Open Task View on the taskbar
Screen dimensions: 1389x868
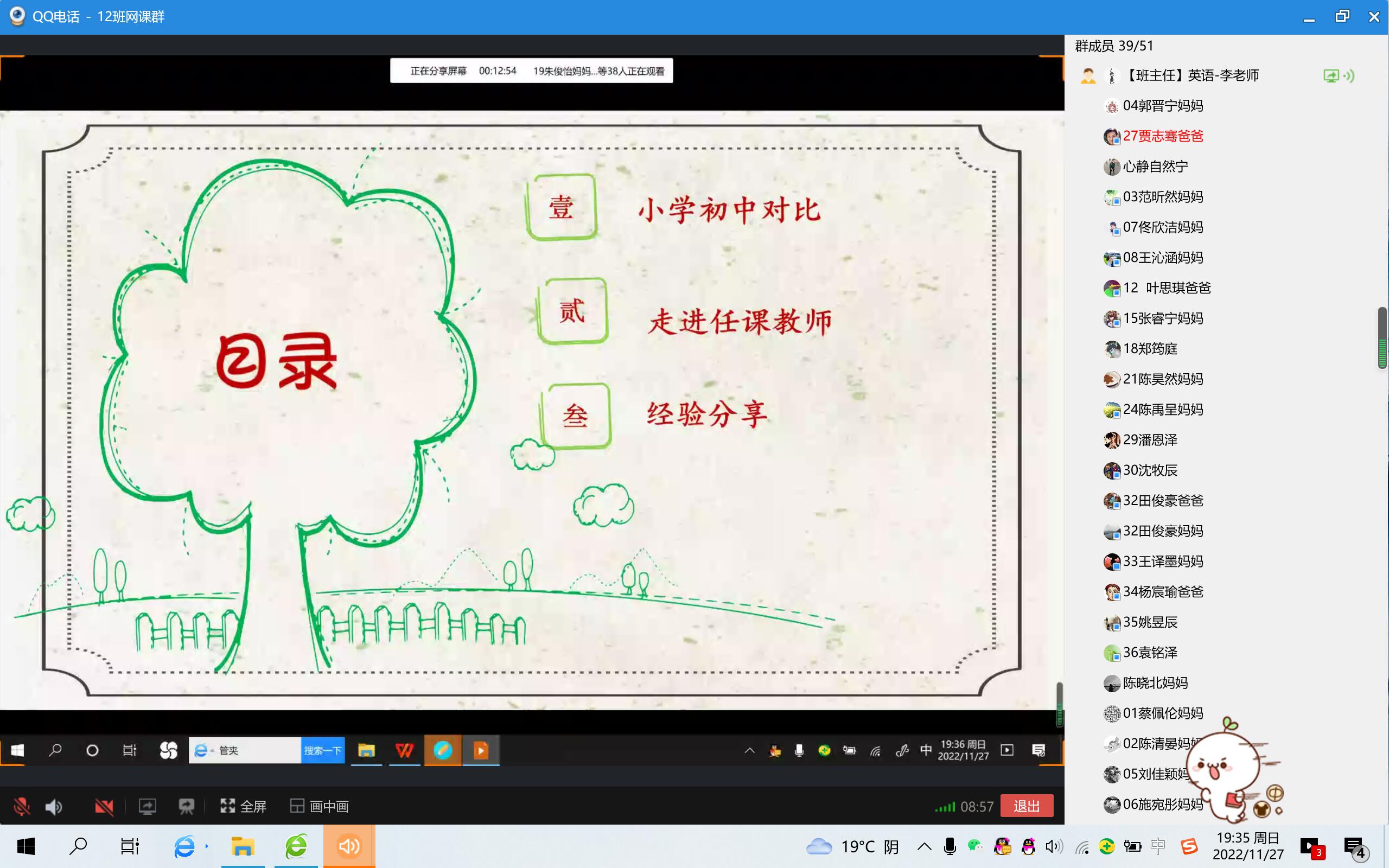click(x=130, y=846)
